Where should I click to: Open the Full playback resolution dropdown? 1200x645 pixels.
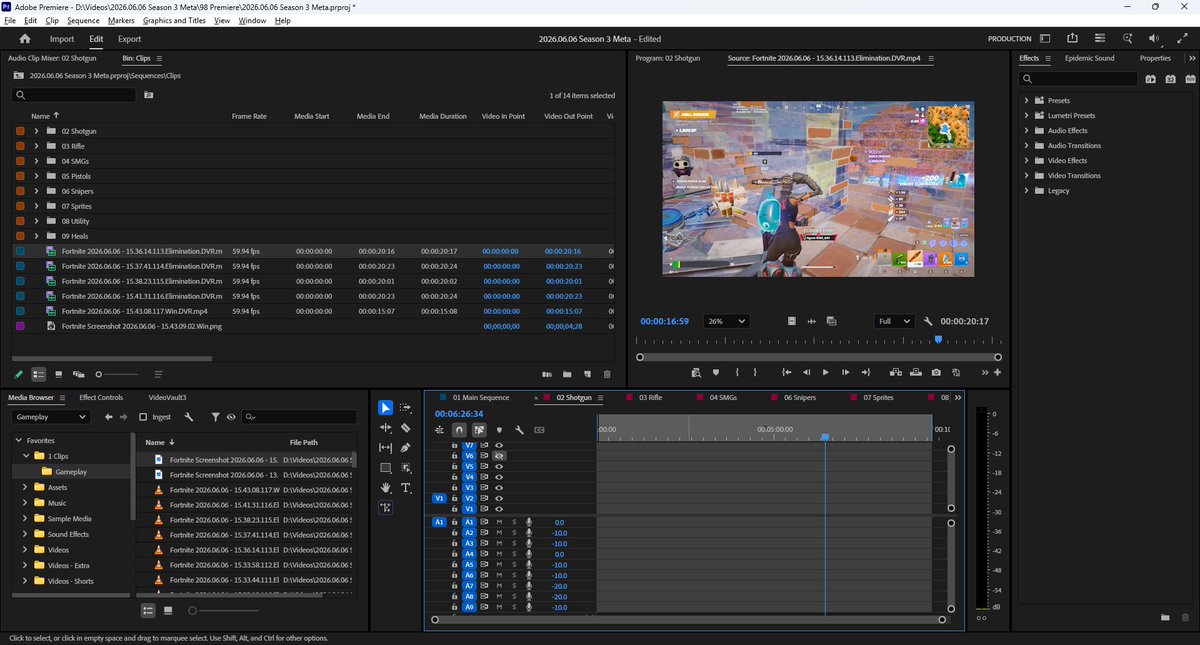(x=893, y=321)
